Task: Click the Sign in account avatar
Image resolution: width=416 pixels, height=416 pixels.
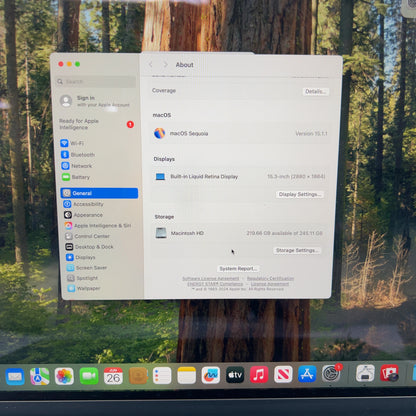Action: click(x=66, y=101)
